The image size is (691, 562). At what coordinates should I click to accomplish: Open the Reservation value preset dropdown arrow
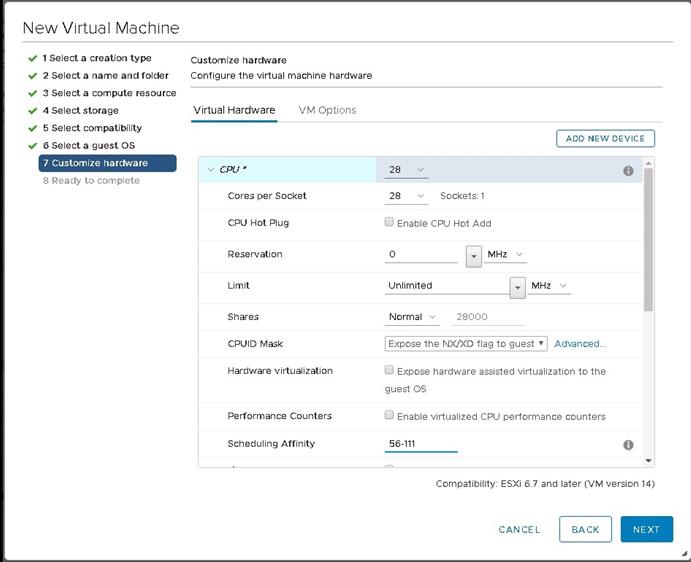pyautogui.click(x=474, y=256)
